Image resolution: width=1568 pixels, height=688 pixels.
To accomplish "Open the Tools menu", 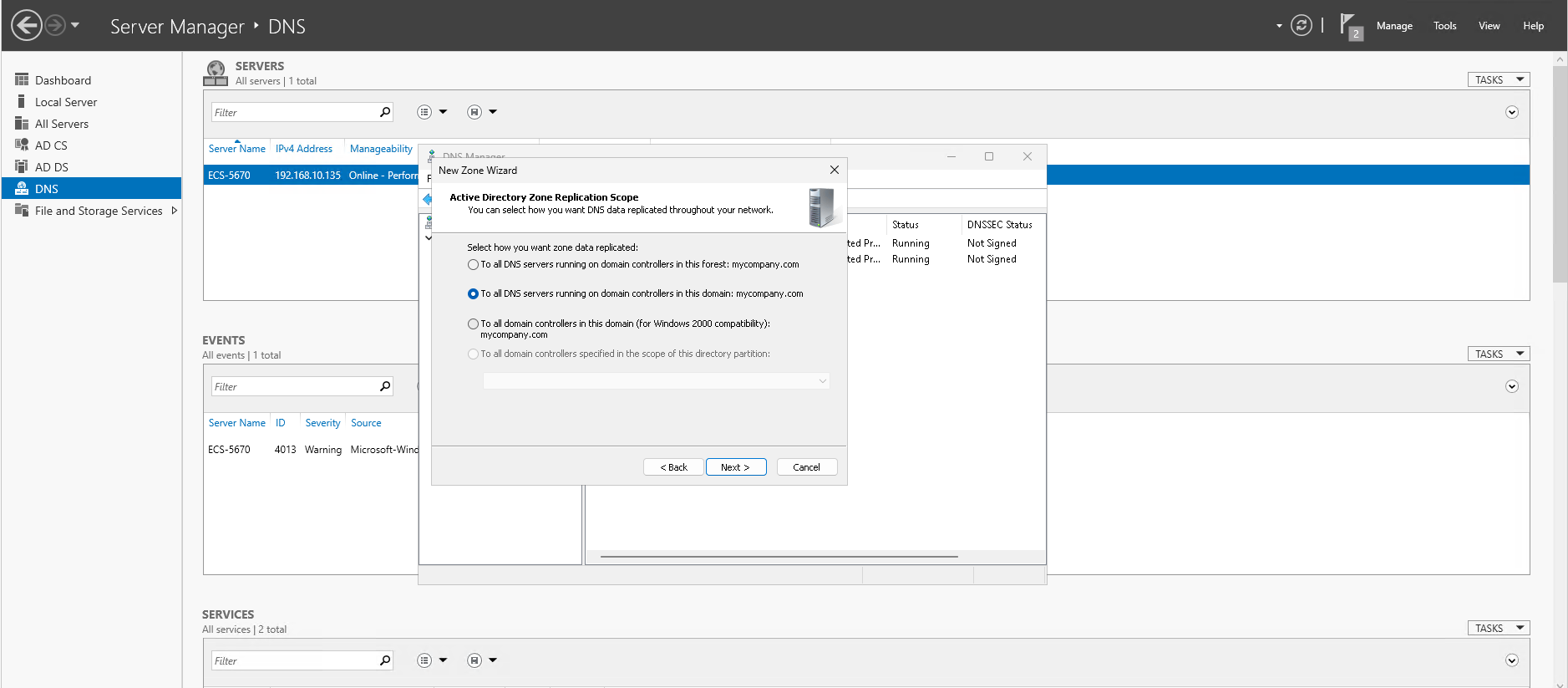I will pos(1444,26).
